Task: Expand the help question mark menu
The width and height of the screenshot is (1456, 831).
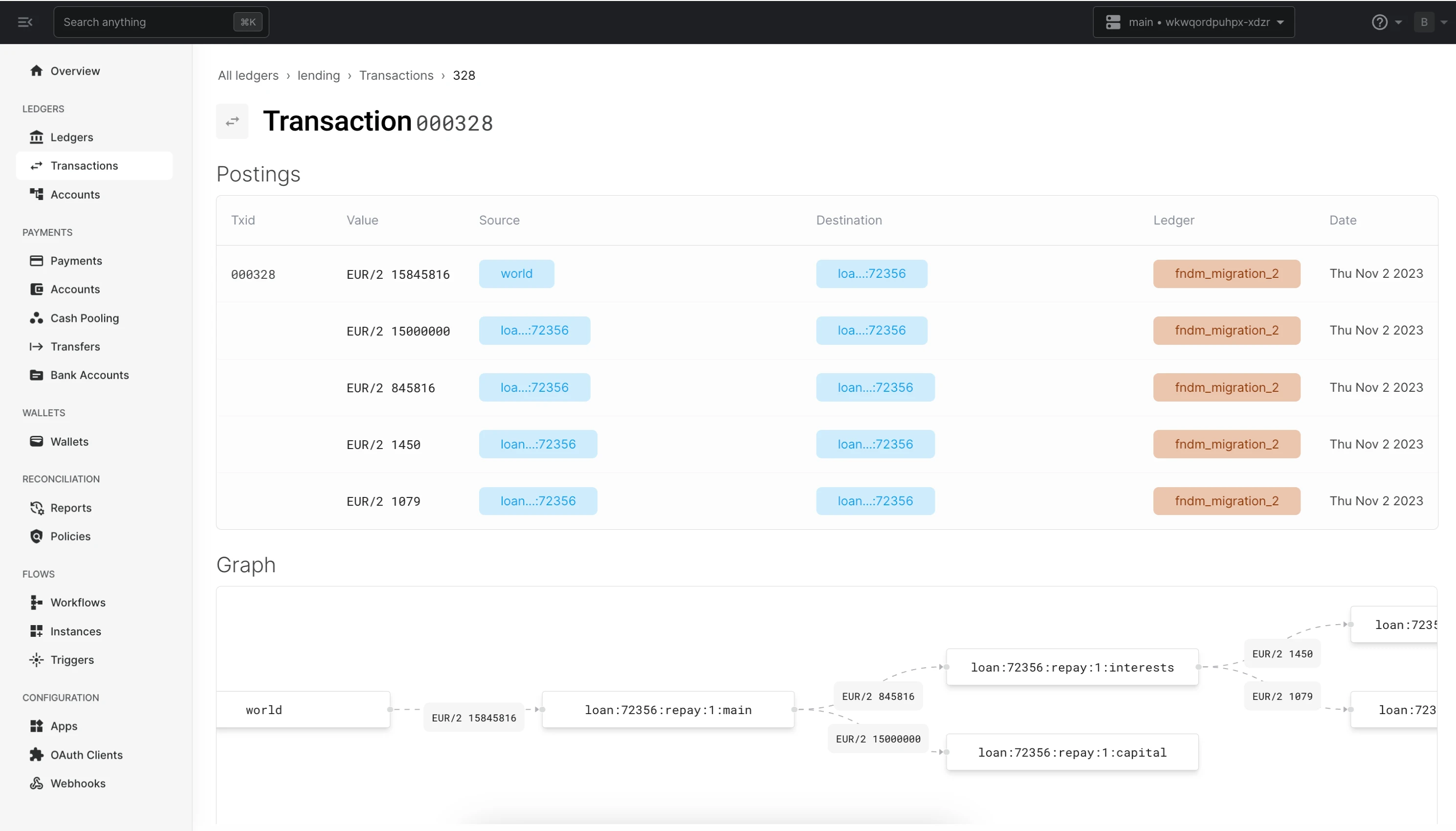Action: click(1387, 22)
